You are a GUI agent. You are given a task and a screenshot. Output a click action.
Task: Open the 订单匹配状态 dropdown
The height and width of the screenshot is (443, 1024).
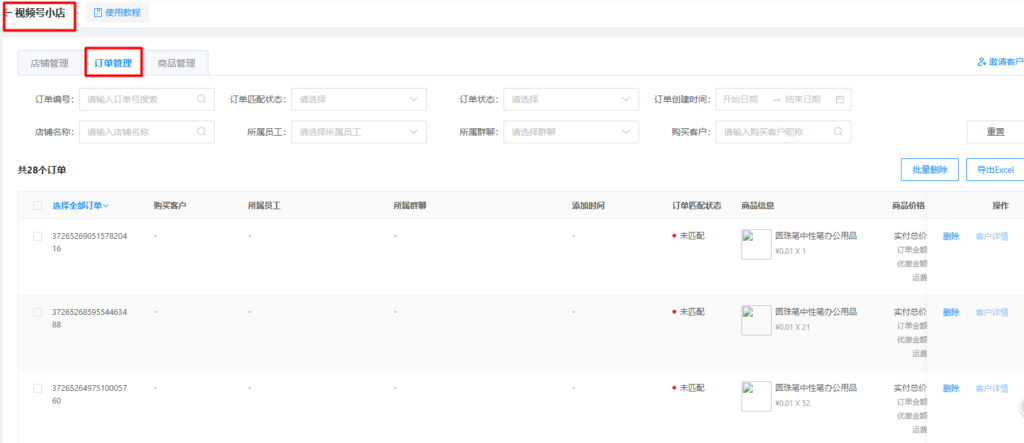tap(359, 99)
